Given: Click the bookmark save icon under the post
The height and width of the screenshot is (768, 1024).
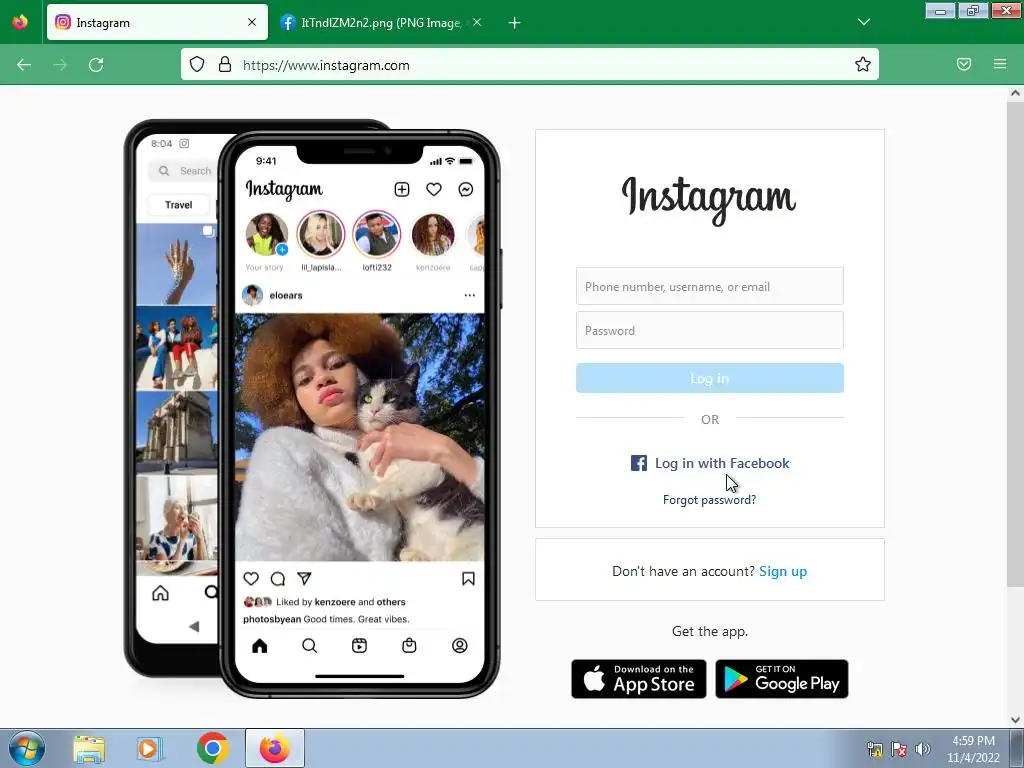Looking at the screenshot, I should tap(468, 579).
